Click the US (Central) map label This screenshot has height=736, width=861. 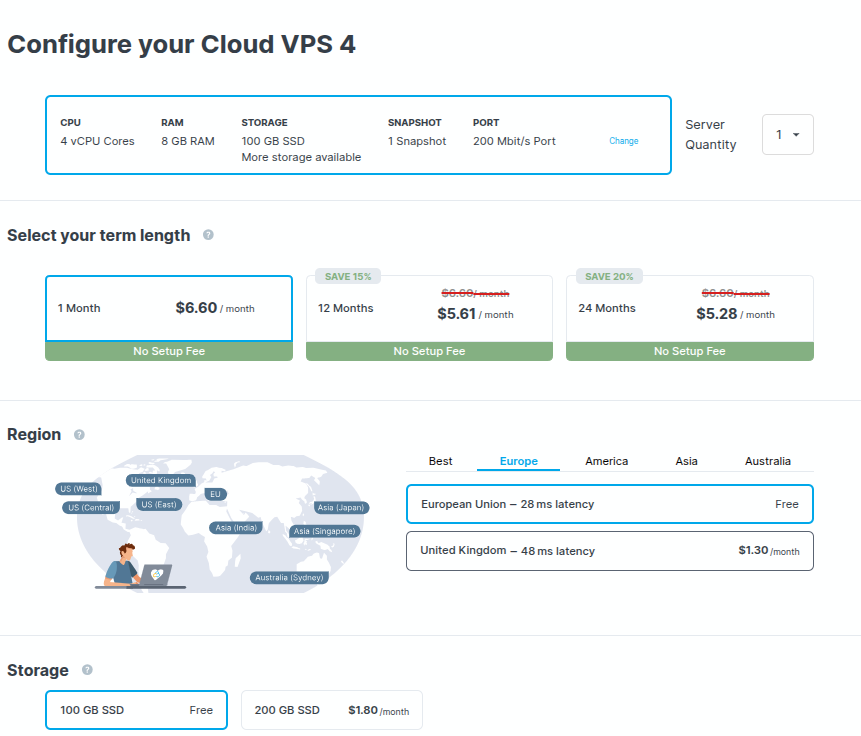coord(91,508)
